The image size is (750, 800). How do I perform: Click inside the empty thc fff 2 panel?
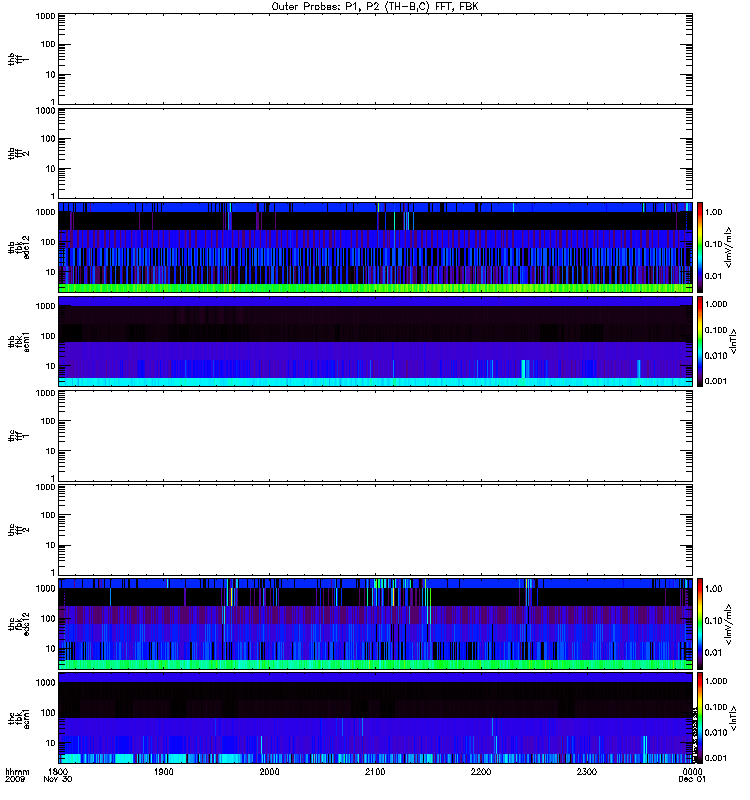(375, 531)
